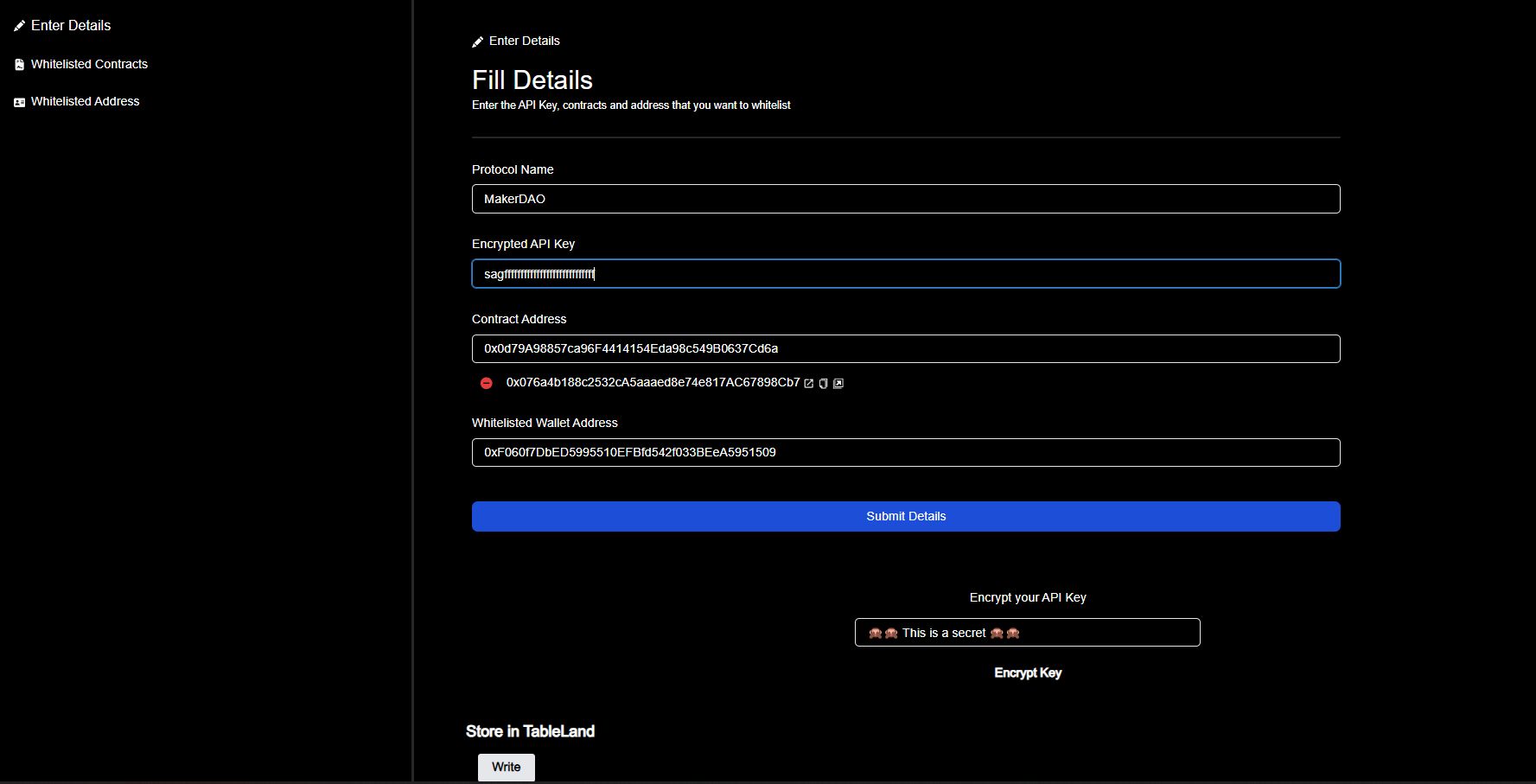Click the Enter Details breadcrumb label
This screenshot has height=784, width=1536.
[x=524, y=41]
